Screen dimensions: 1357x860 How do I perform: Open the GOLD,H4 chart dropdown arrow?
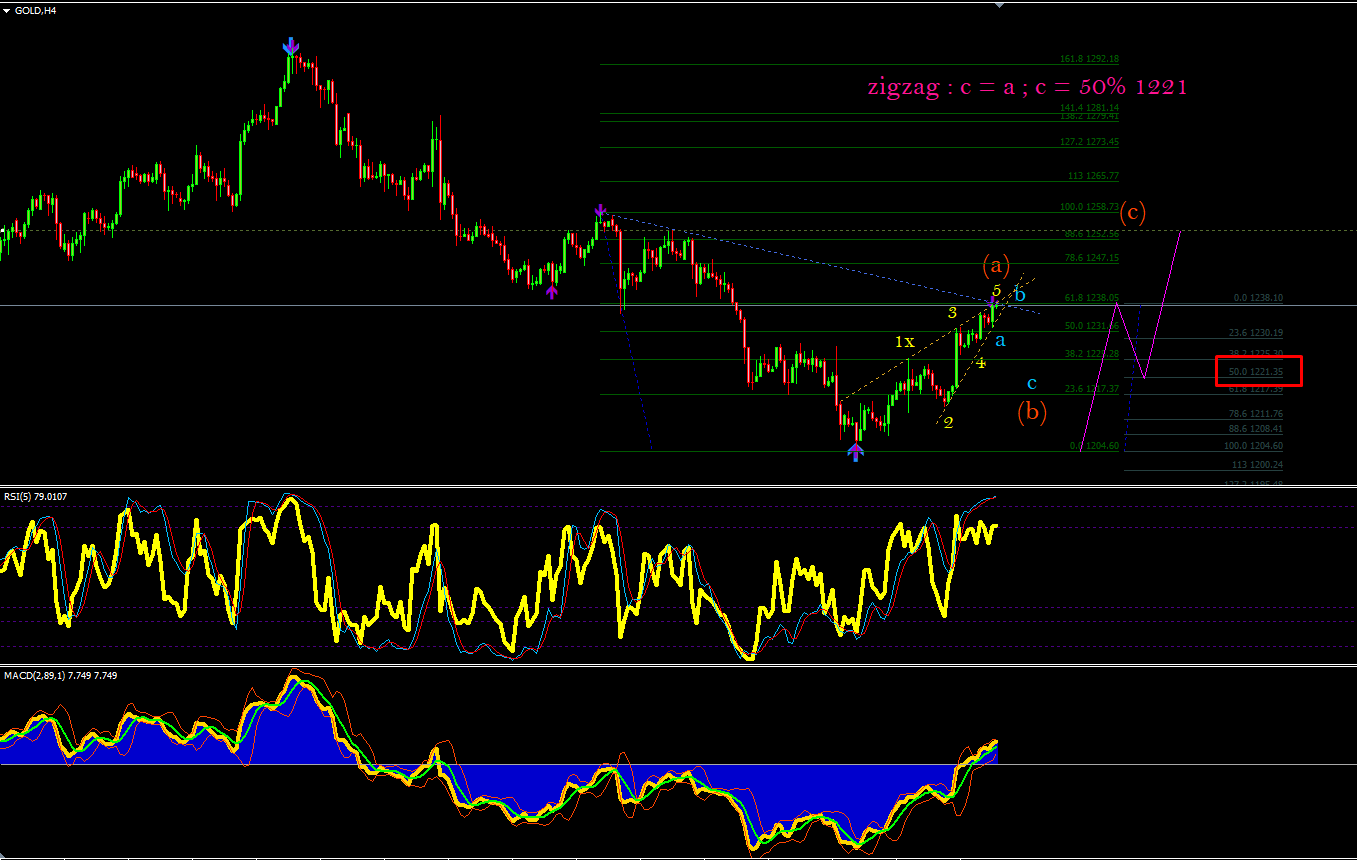click(7, 10)
